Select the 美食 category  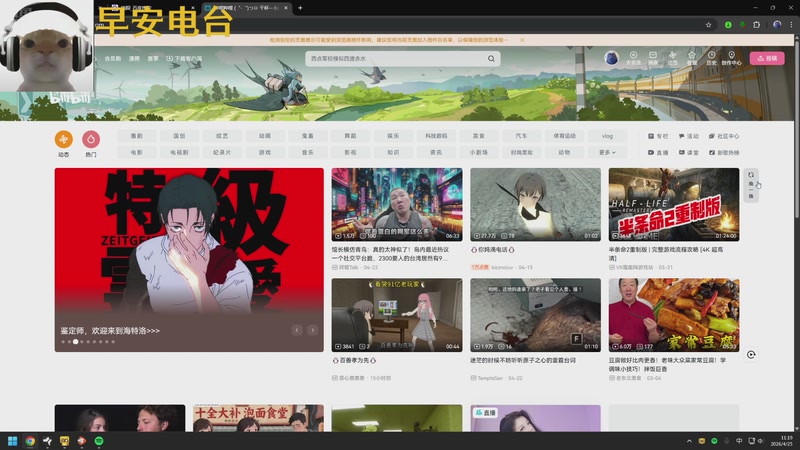click(479, 136)
